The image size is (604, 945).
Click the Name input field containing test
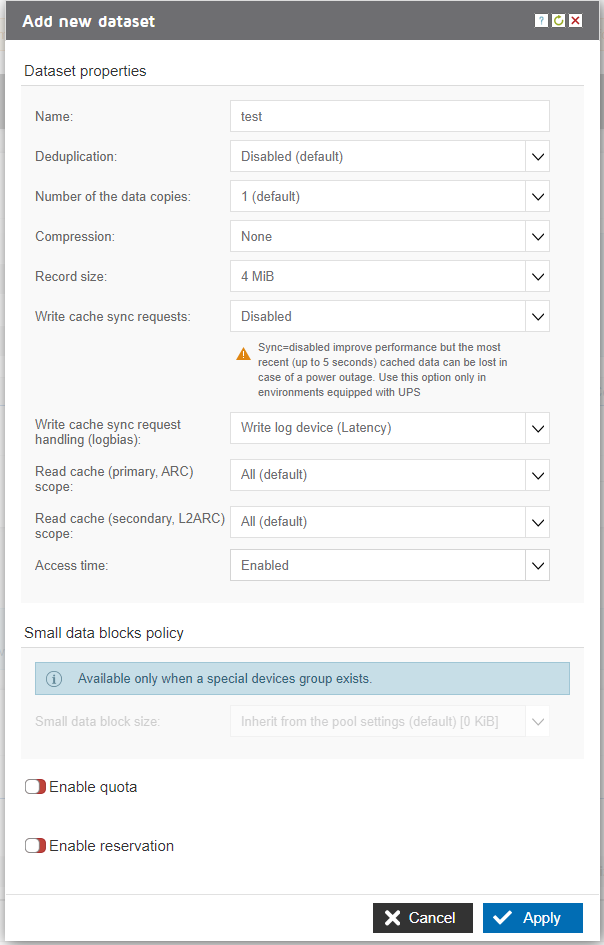click(389, 116)
